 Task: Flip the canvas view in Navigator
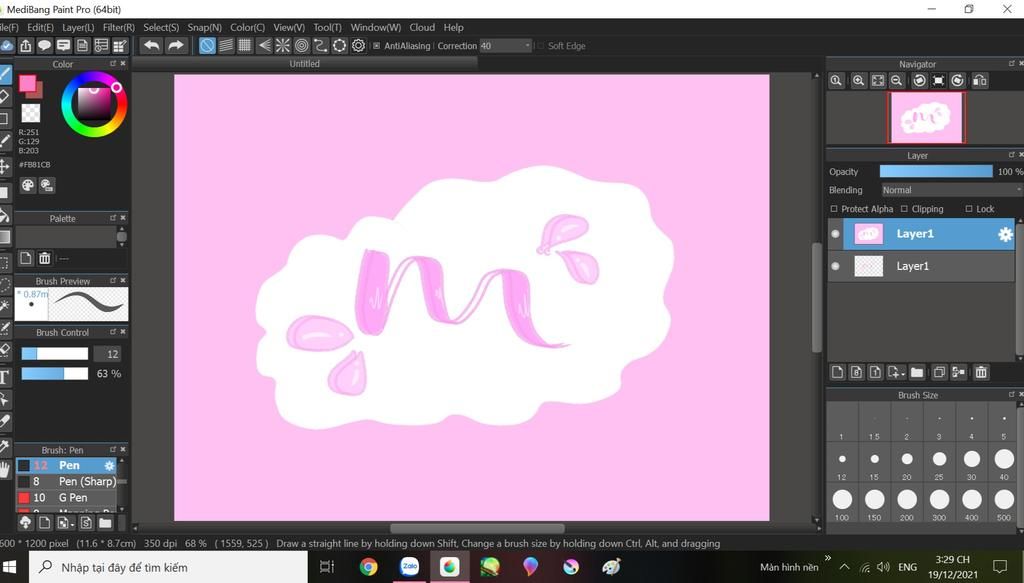click(x=980, y=80)
